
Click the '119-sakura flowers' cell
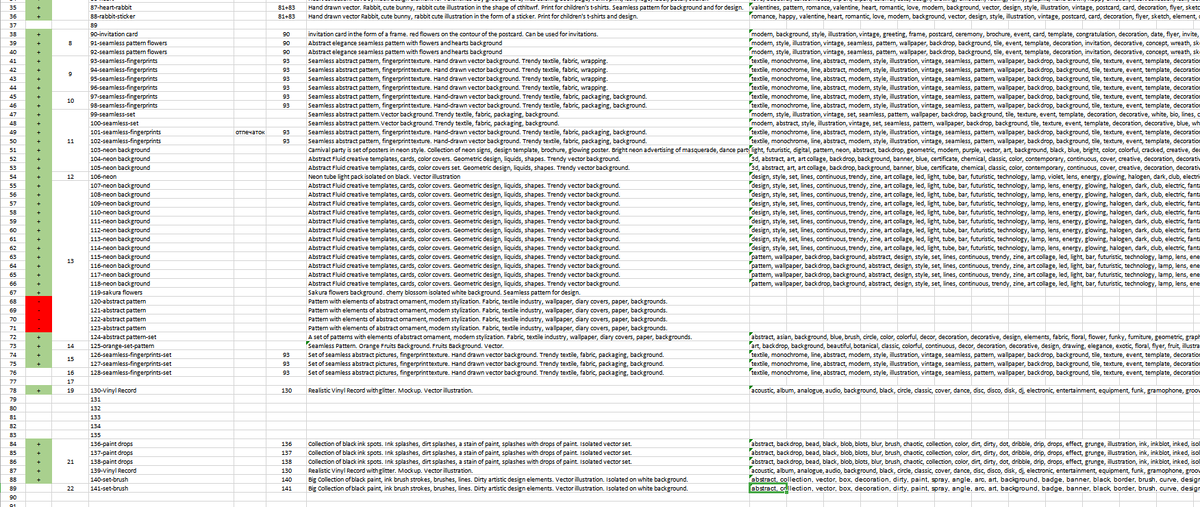click(160, 291)
